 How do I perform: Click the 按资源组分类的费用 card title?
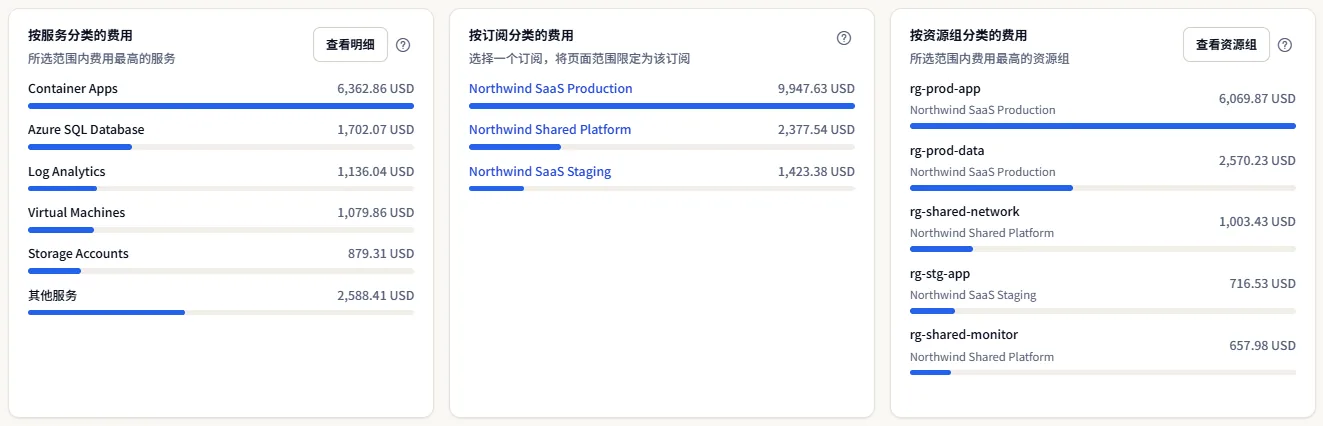969,36
